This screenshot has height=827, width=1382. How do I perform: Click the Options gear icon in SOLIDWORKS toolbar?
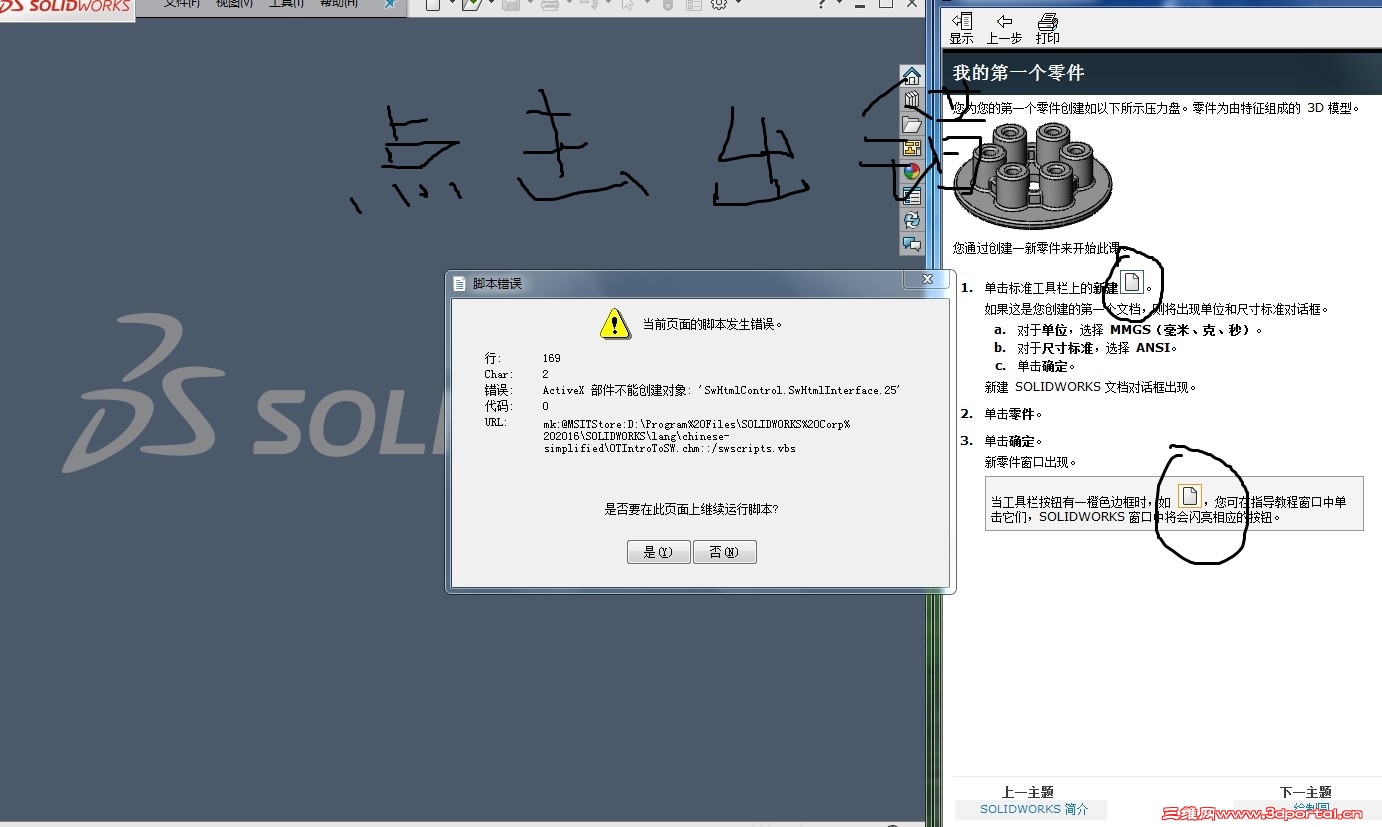tap(718, 5)
